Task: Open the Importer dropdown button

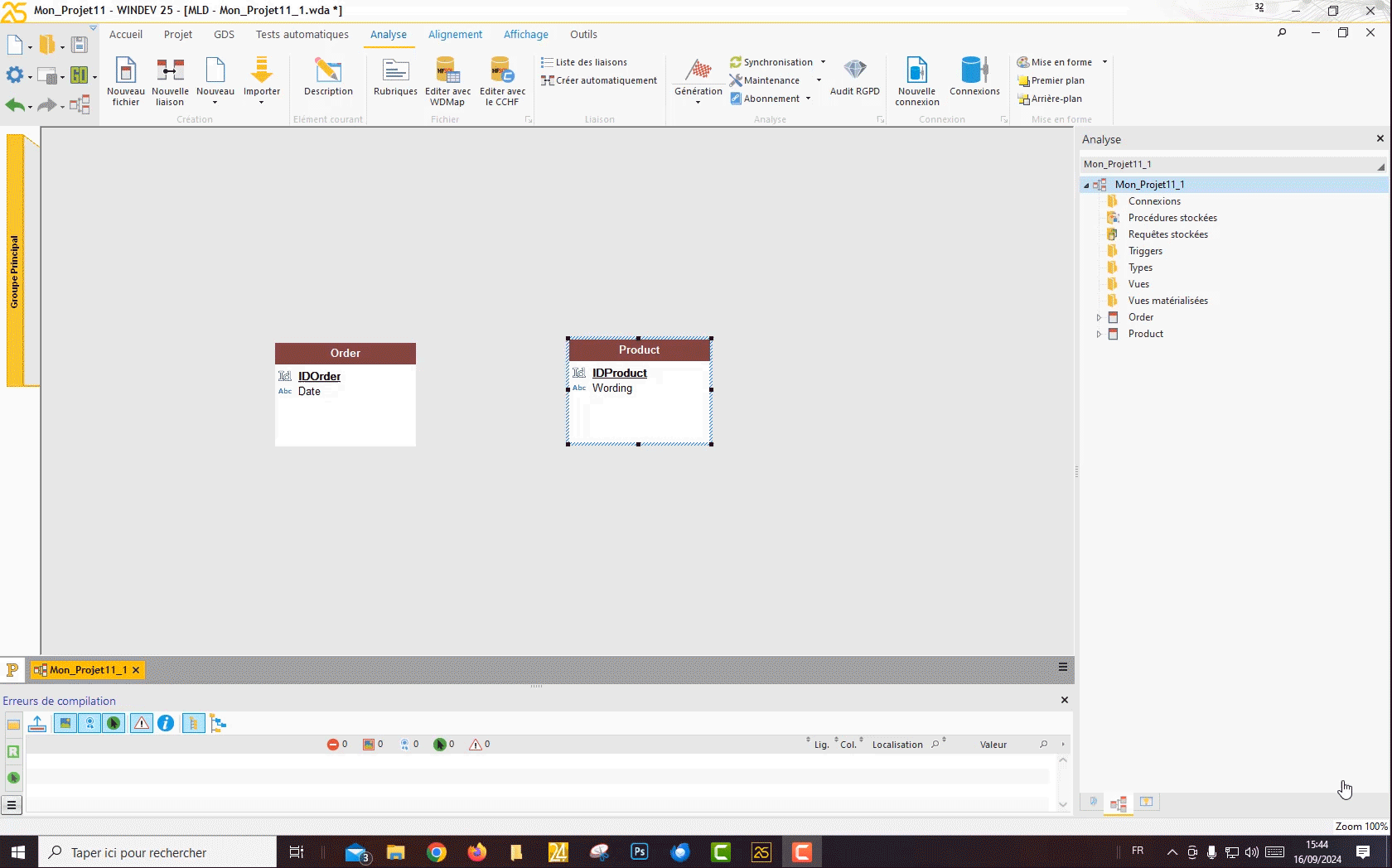Action: (x=261, y=81)
